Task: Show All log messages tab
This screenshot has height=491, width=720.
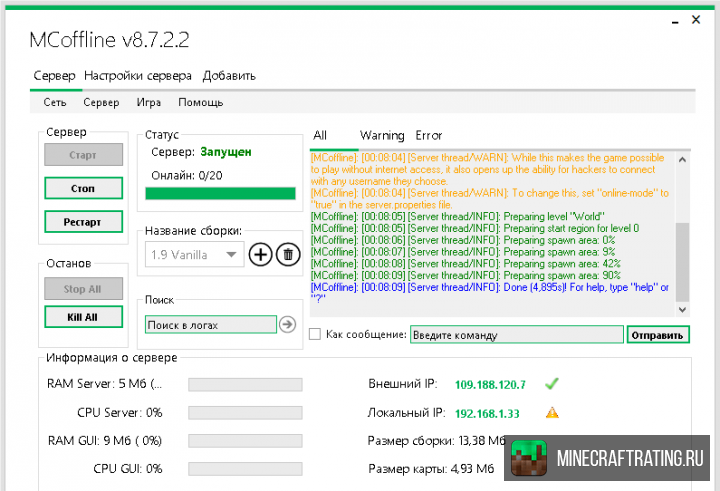Action: point(320,135)
